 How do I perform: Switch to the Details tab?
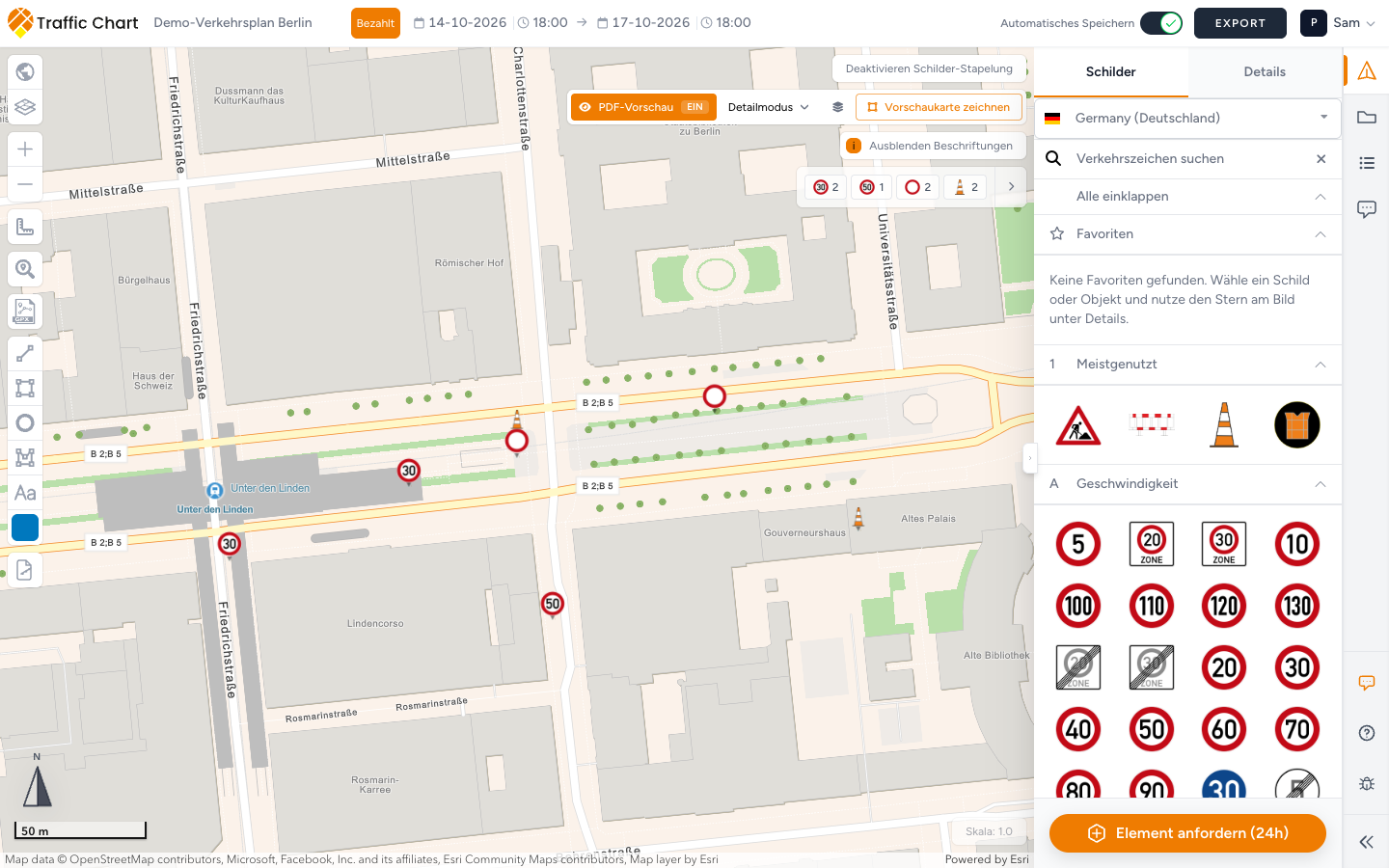click(1265, 72)
